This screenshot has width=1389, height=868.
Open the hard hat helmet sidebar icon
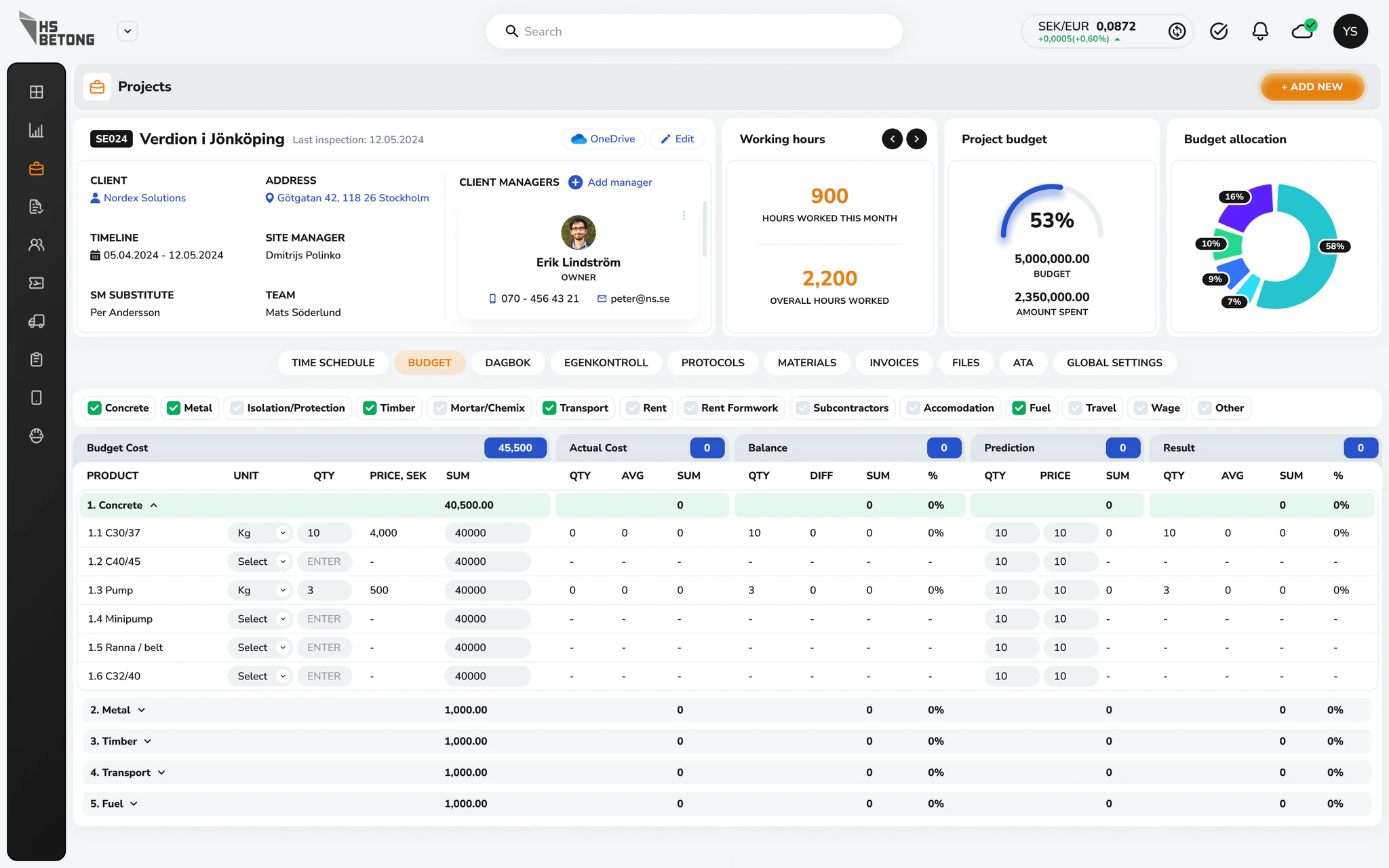coord(37,435)
